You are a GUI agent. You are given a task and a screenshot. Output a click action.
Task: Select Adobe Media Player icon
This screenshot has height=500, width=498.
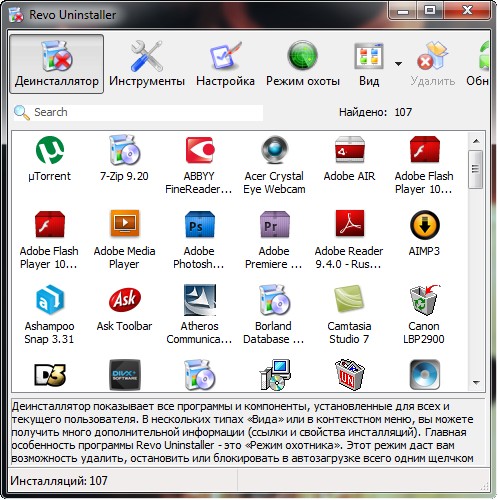[x=124, y=224]
